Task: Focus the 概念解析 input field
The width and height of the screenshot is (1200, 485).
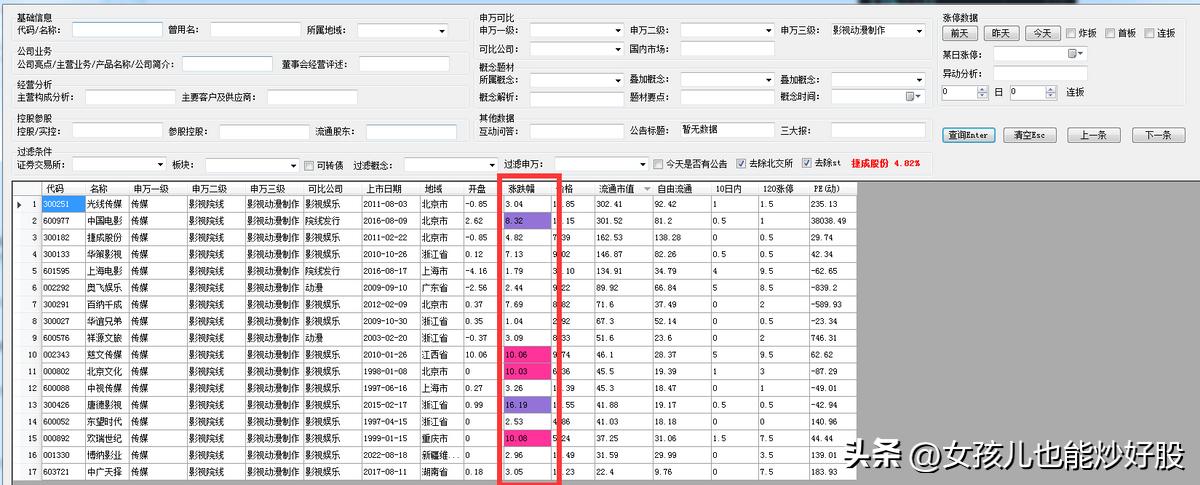Action: [577, 97]
